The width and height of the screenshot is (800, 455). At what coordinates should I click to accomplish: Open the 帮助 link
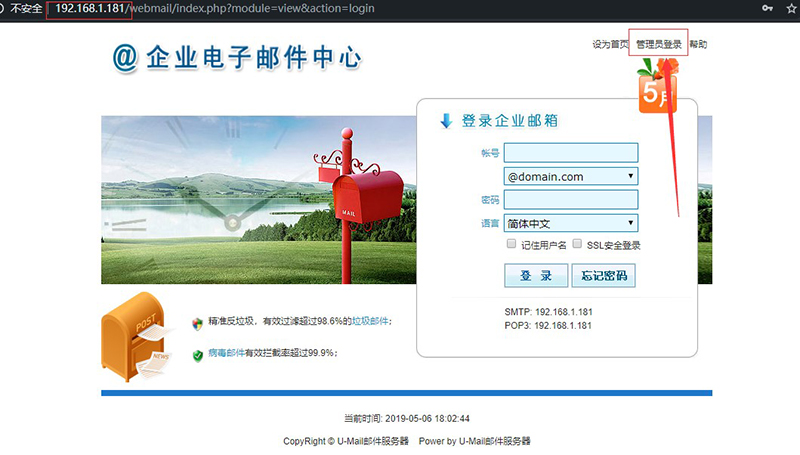click(x=698, y=45)
